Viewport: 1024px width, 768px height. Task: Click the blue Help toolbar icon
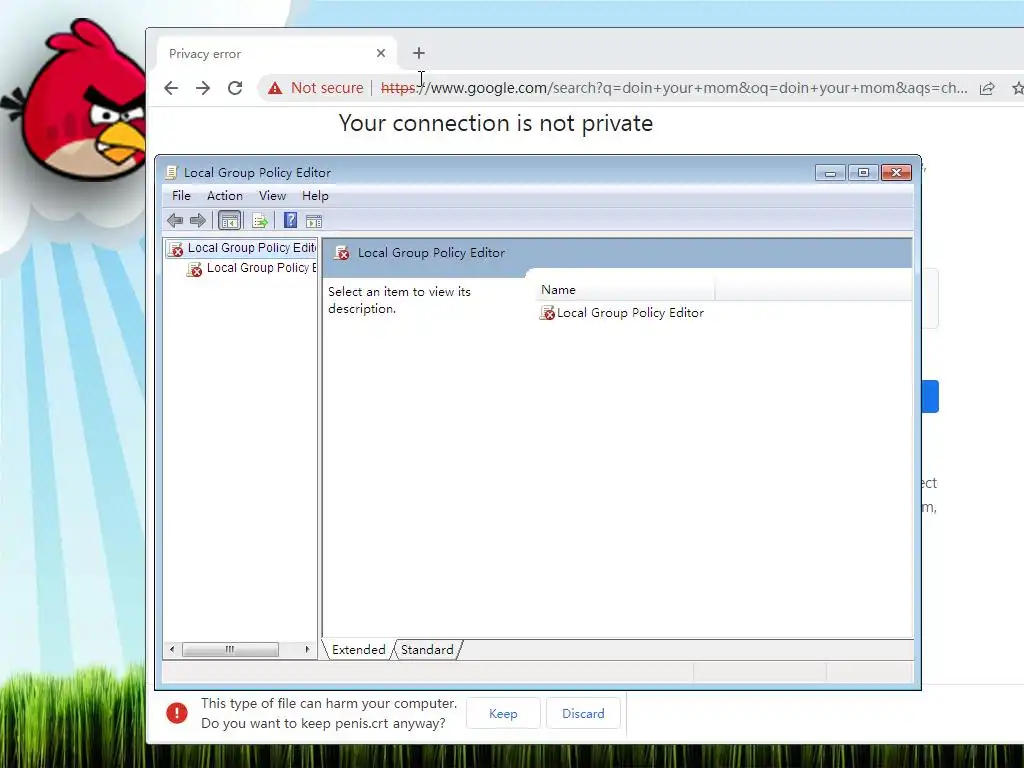291,221
